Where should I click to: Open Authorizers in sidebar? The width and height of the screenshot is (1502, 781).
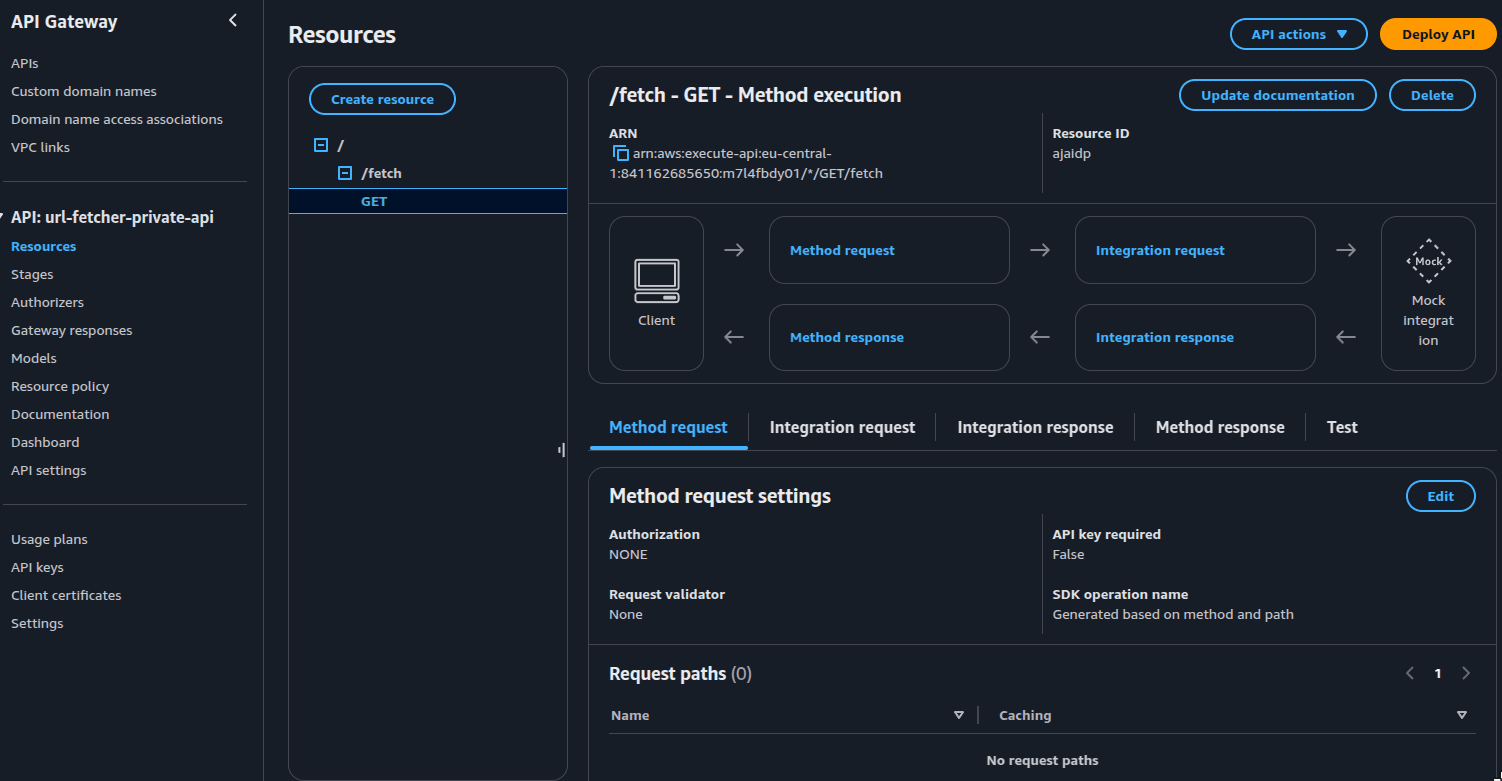point(47,302)
